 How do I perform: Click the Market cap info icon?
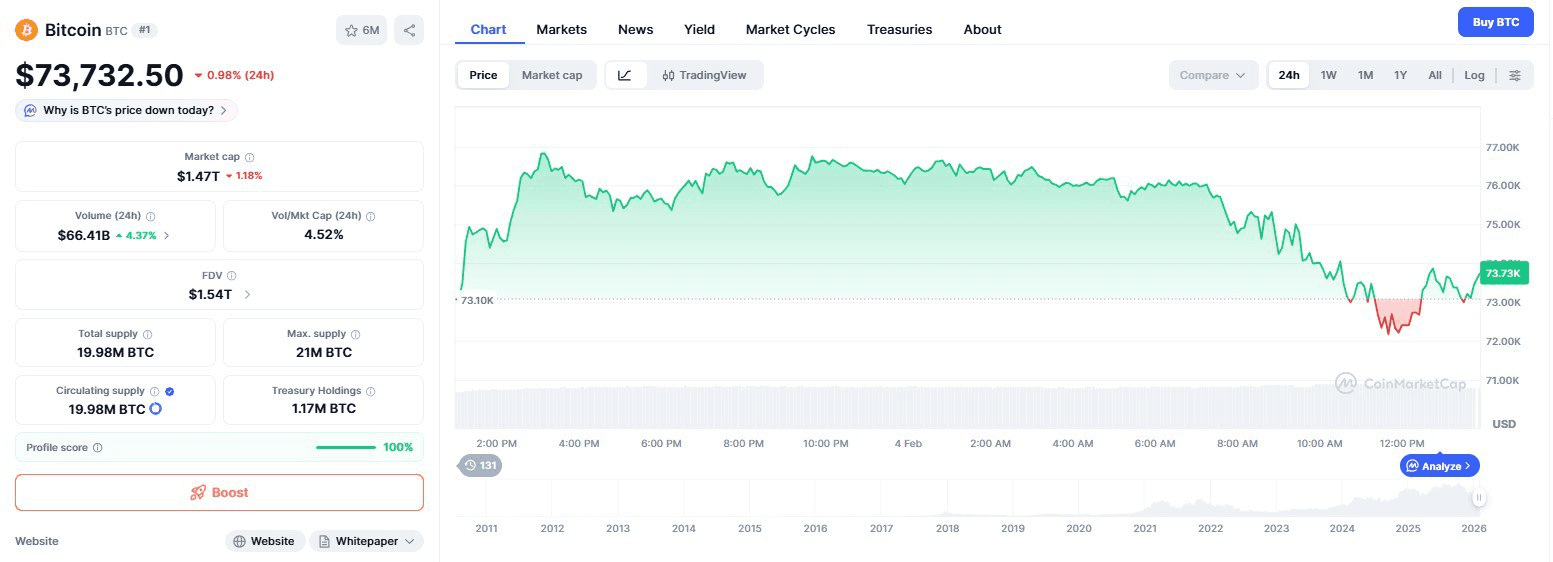[x=250, y=157]
